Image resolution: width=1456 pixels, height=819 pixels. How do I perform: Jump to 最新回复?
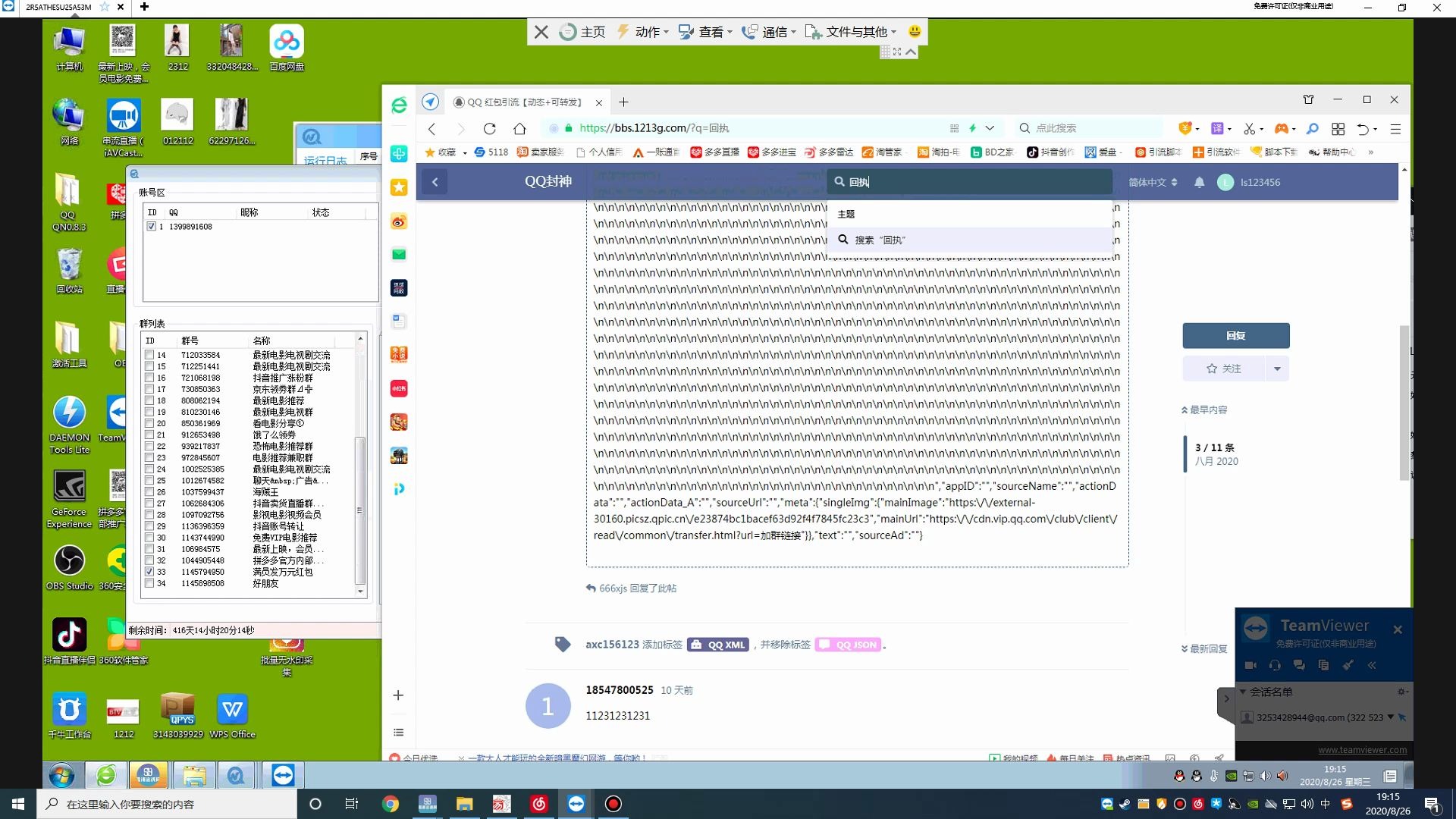coord(1204,649)
